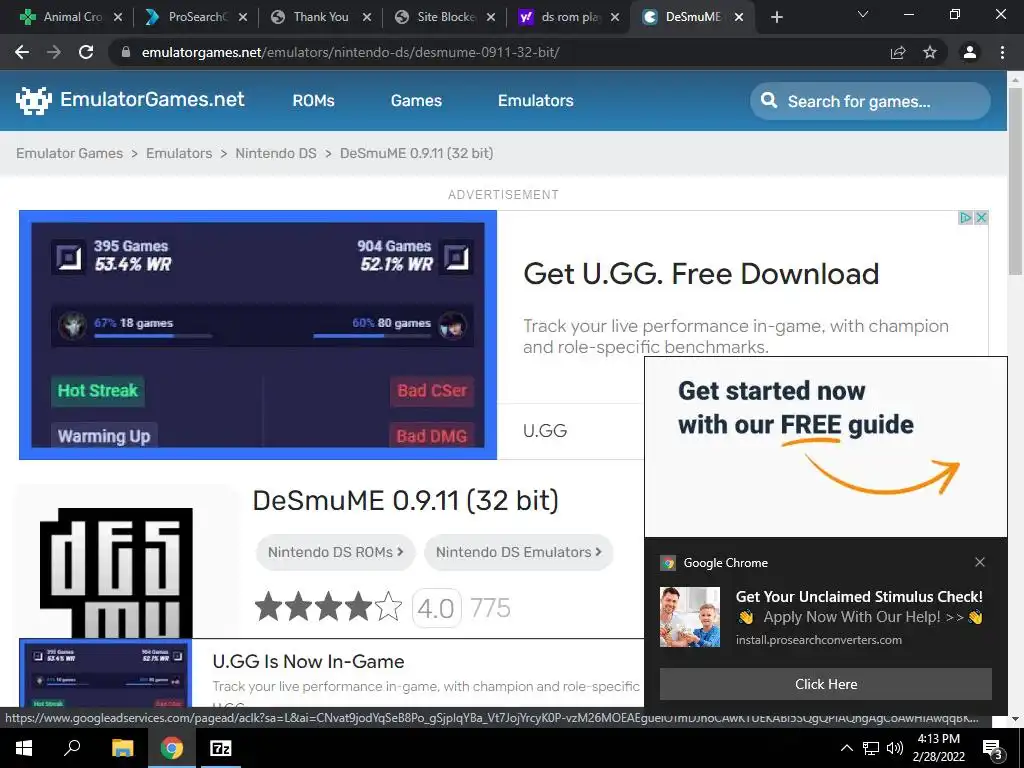Screen dimensions: 1024x768
Task: Click the page vertical scrollbar thumb
Action: pos(1015,181)
